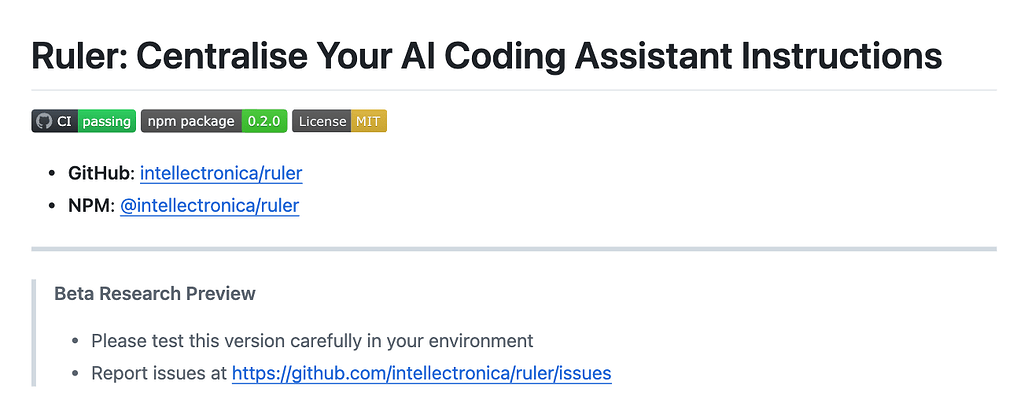Click the thick horizontal divider line
Image resolution: width=1028 pixels, height=410 pixels.
pyautogui.click(x=514, y=249)
